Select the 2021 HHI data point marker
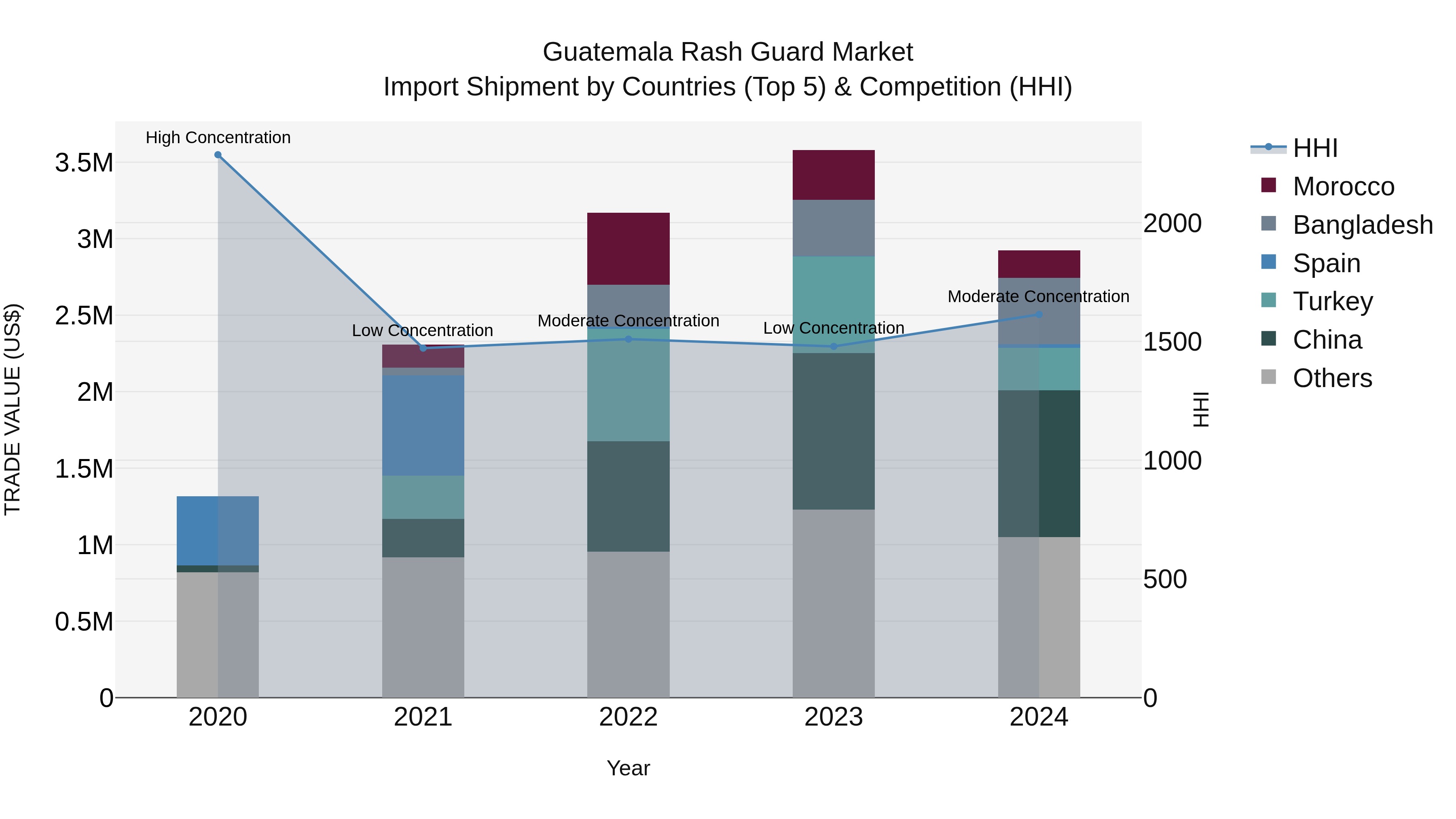Screen dimensions: 1456x819 (x=423, y=348)
